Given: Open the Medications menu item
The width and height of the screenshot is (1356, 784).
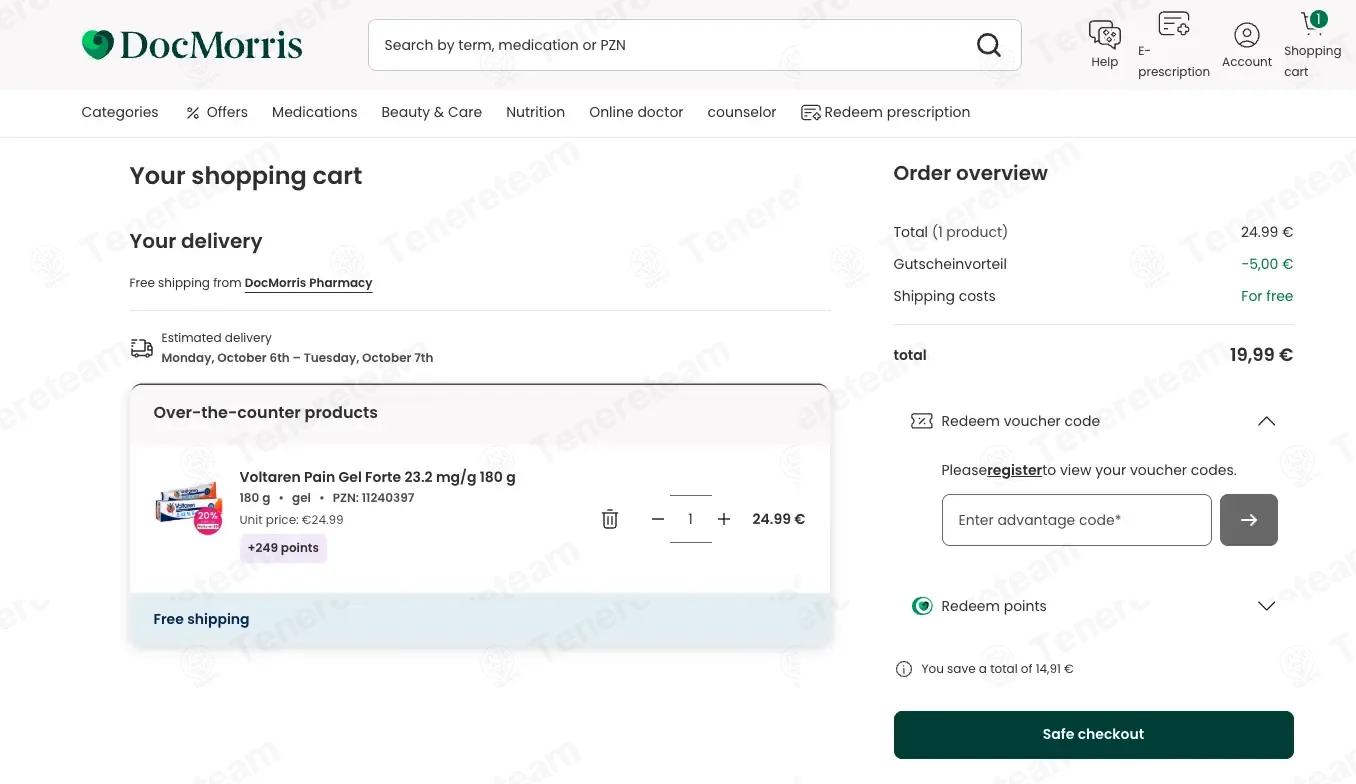Looking at the screenshot, I should 314,112.
